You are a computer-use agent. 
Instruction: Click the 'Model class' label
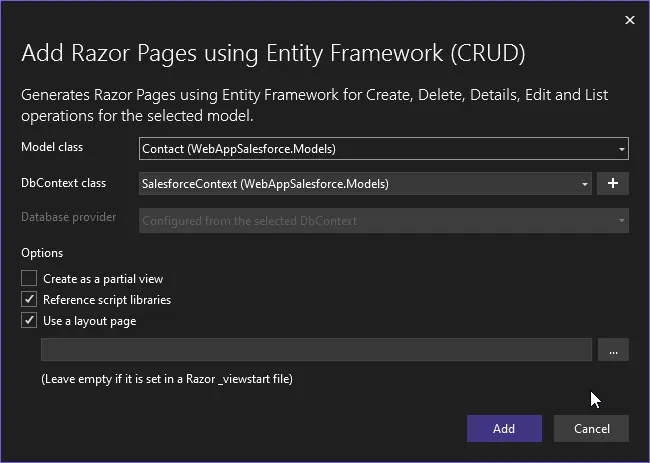tap(52, 147)
